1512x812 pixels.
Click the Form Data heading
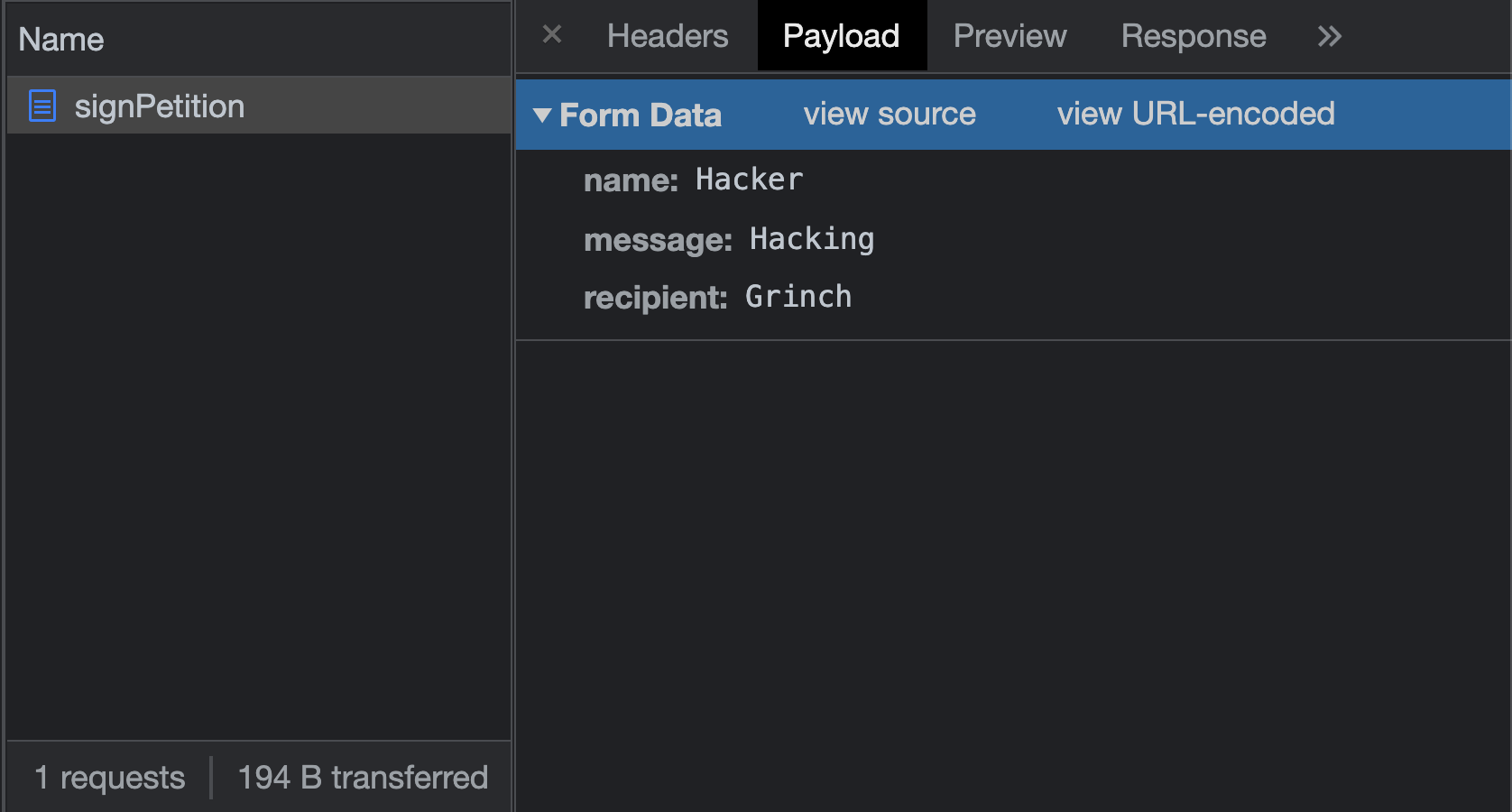641,115
